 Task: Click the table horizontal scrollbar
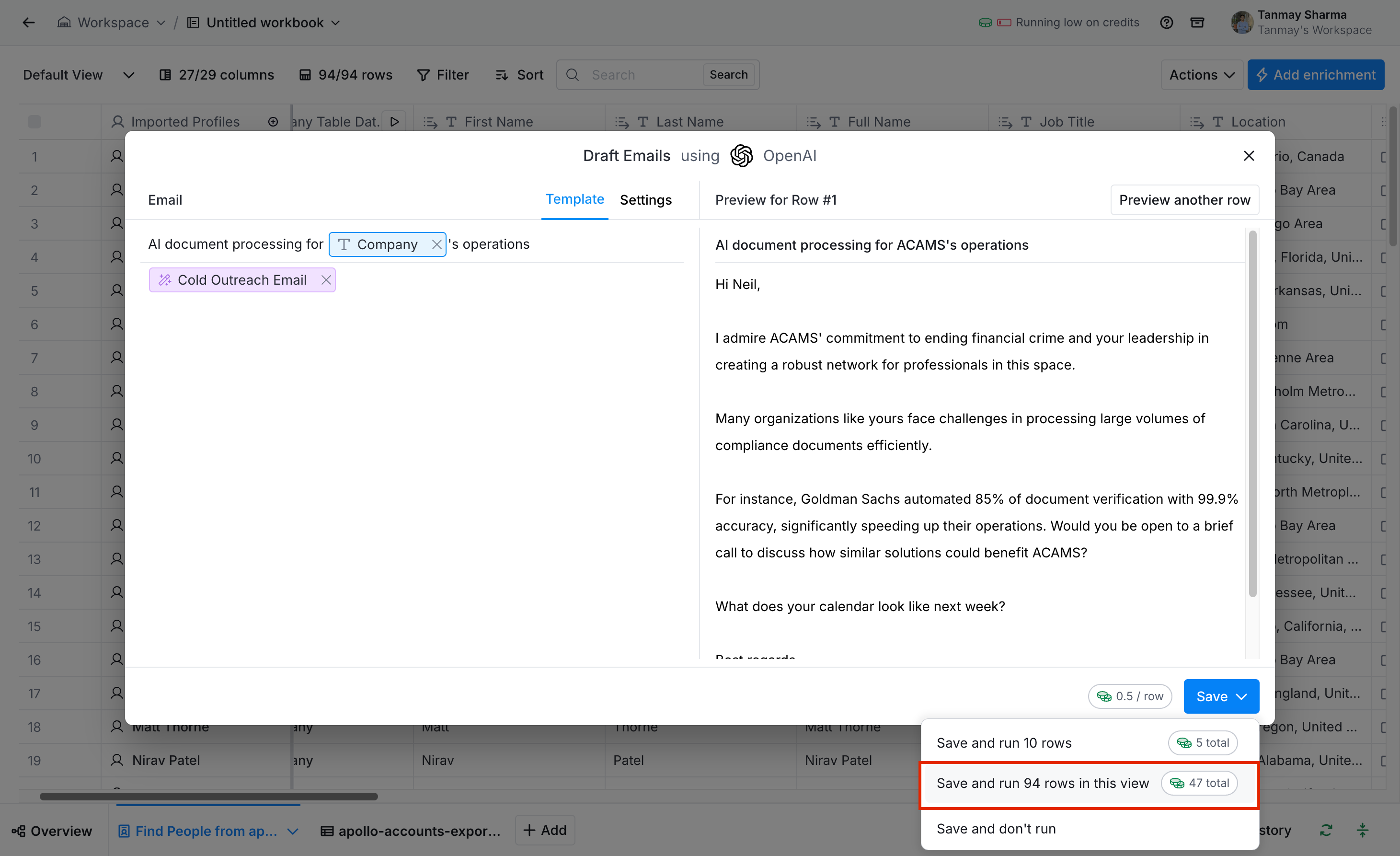pos(208,797)
